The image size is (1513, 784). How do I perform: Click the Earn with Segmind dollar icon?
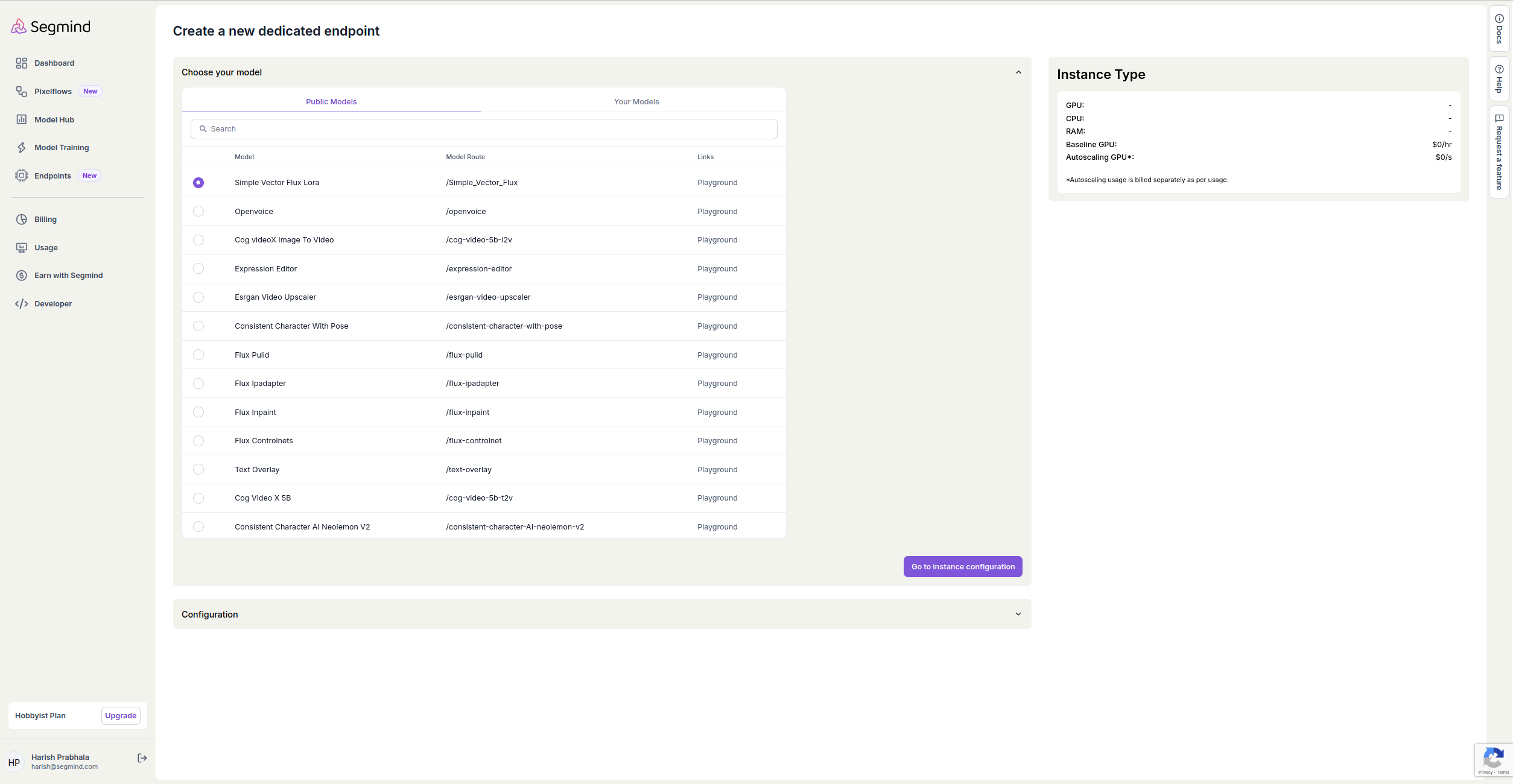pyautogui.click(x=22, y=276)
